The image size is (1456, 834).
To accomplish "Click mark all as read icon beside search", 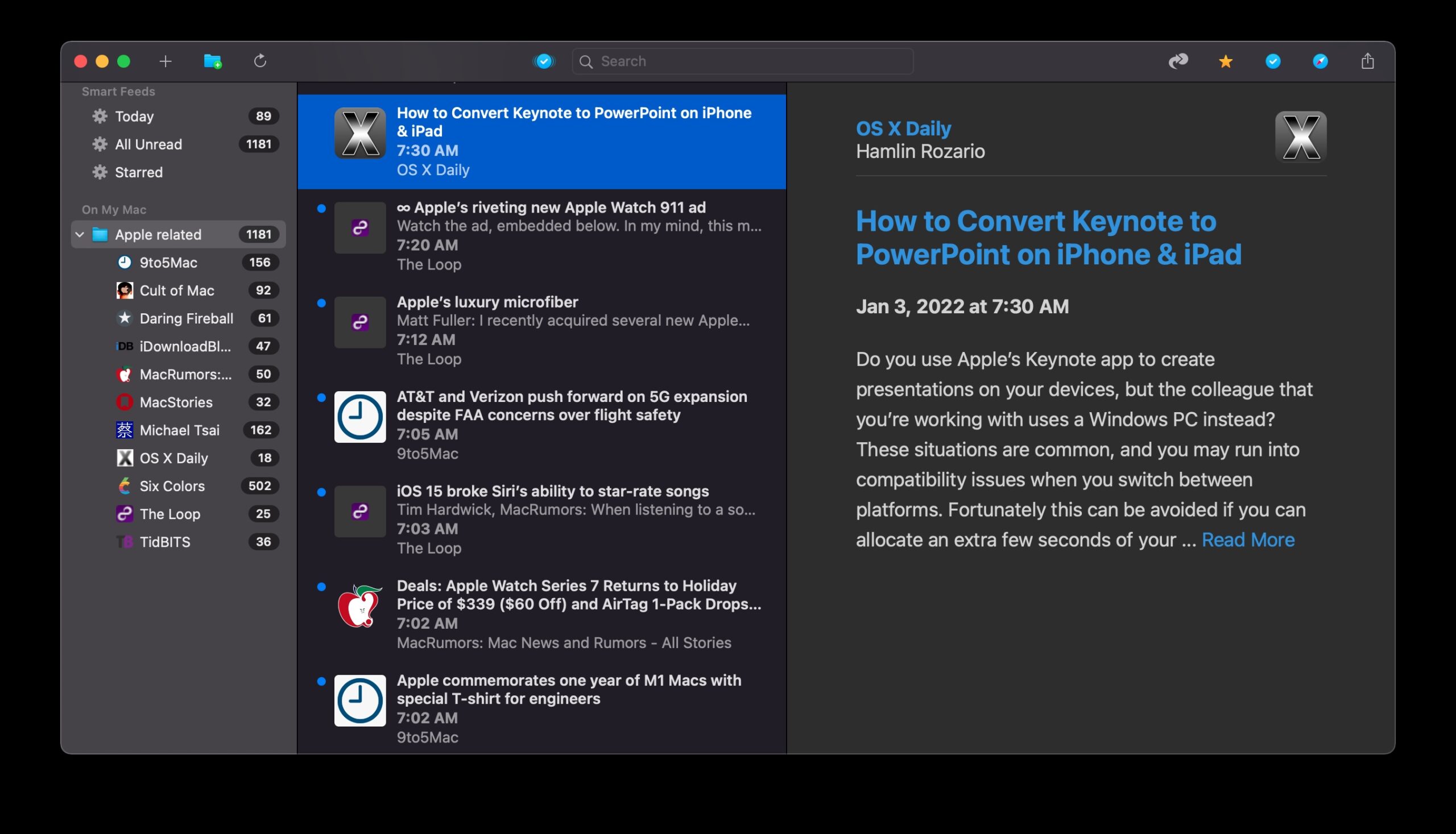I will 544,61.
